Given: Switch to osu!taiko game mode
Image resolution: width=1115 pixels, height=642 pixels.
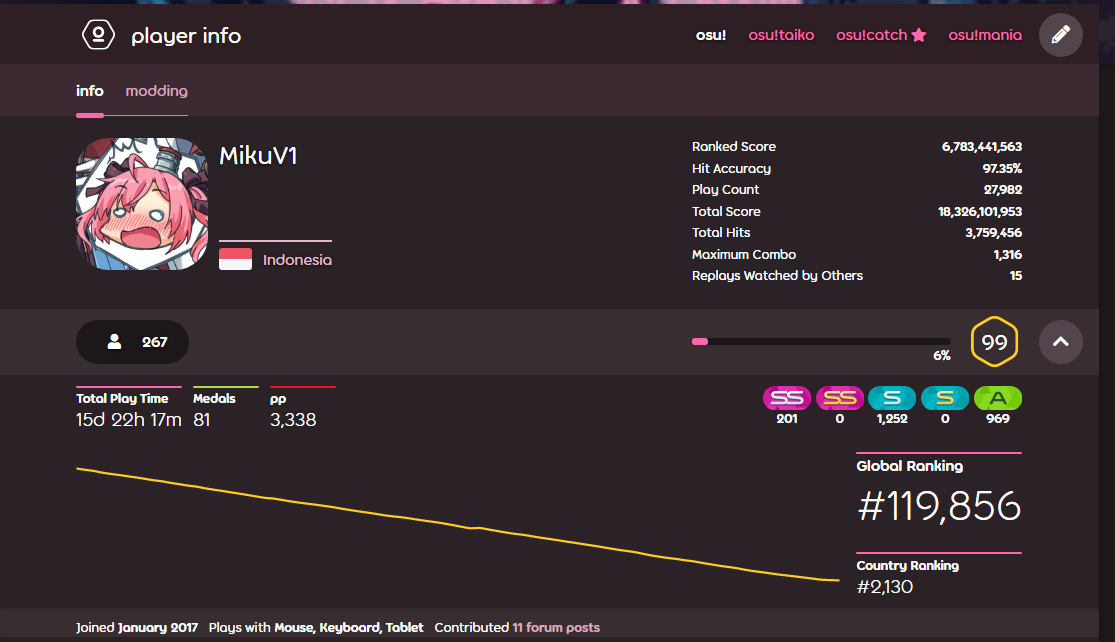Looking at the screenshot, I should pyautogui.click(x=781, y=35).
